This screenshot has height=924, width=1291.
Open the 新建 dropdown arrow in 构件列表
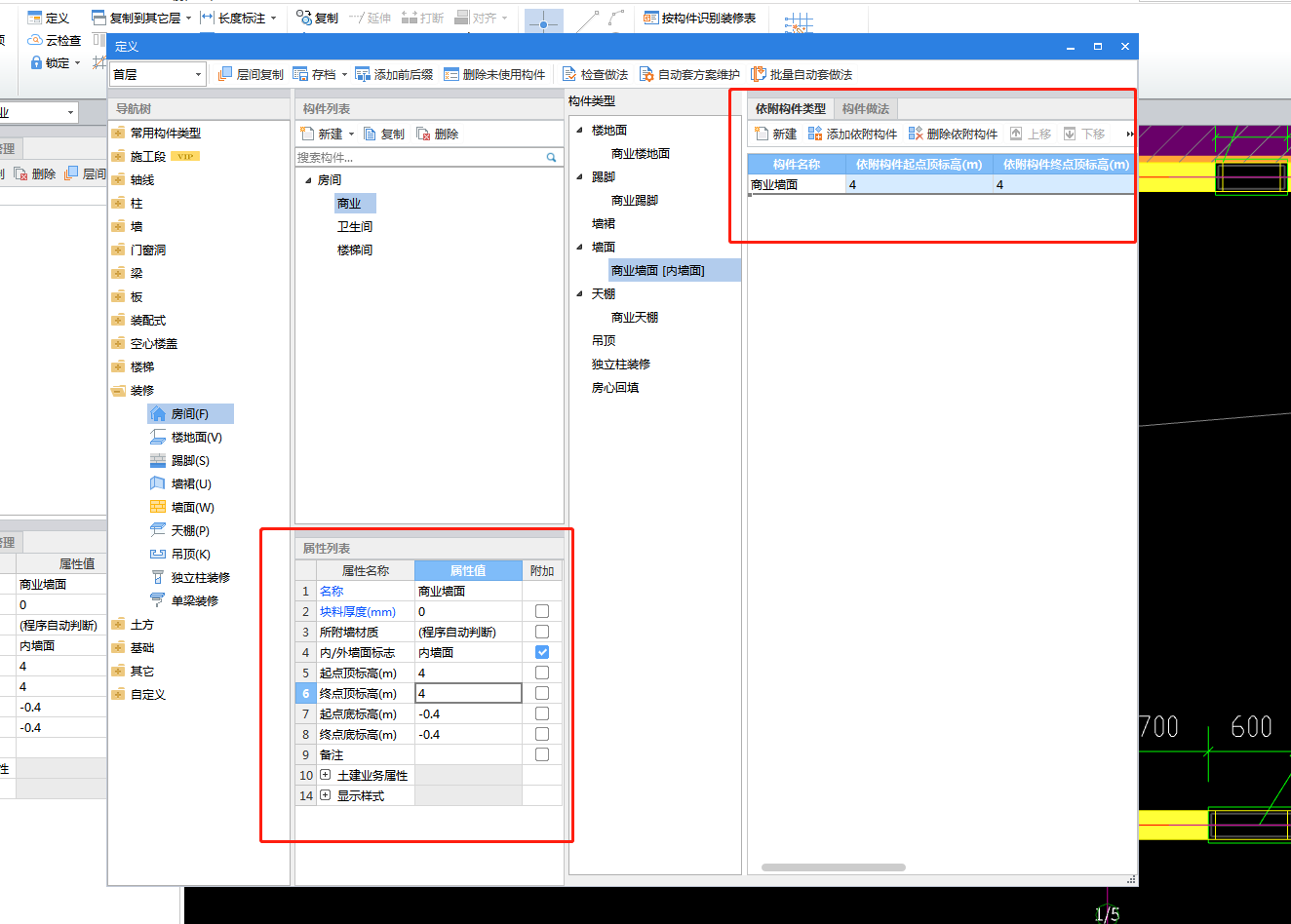[x=351, y=134]
